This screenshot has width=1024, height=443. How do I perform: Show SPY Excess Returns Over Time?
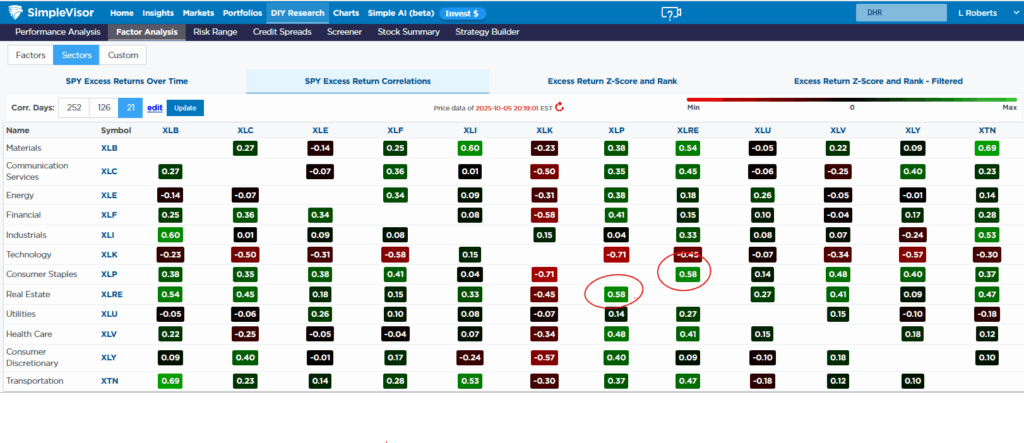pos(127,81)
